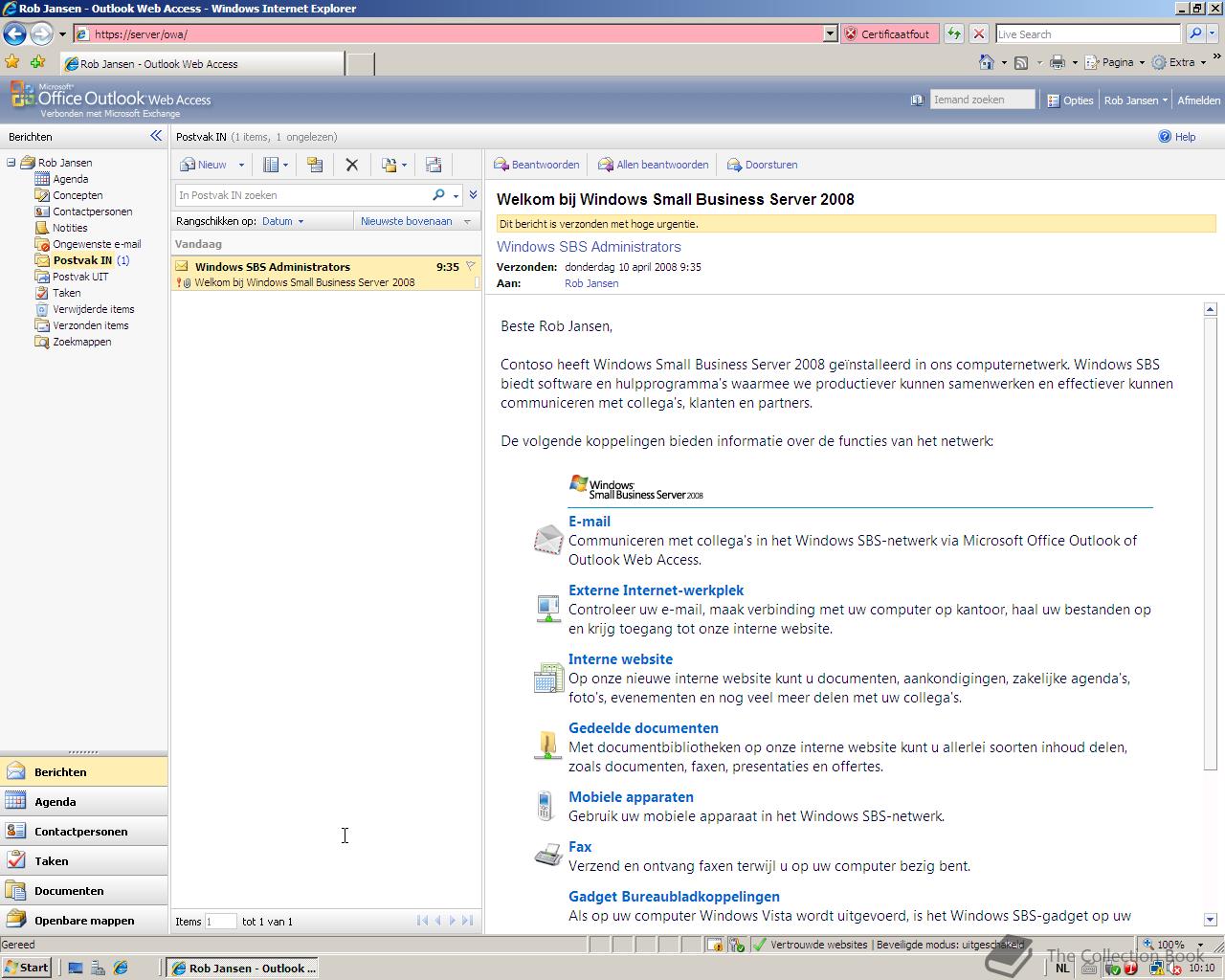Screen dimensions: 1225x980
Task: Open the Windows Start menu
Action: click(x=26, y=968)
